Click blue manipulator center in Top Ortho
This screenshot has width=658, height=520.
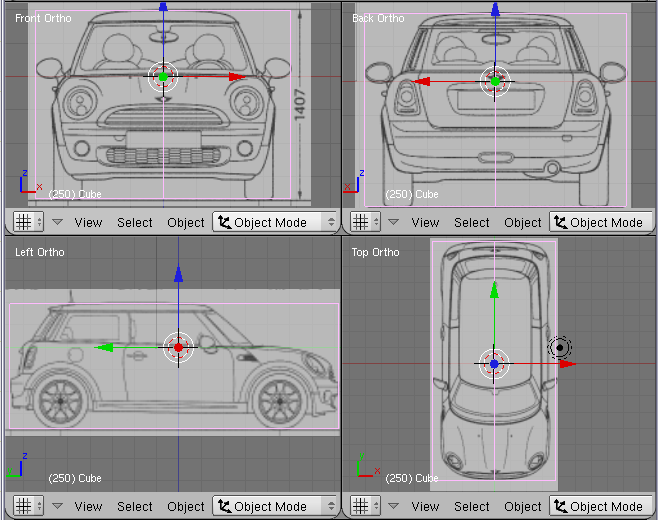point(494,364)
